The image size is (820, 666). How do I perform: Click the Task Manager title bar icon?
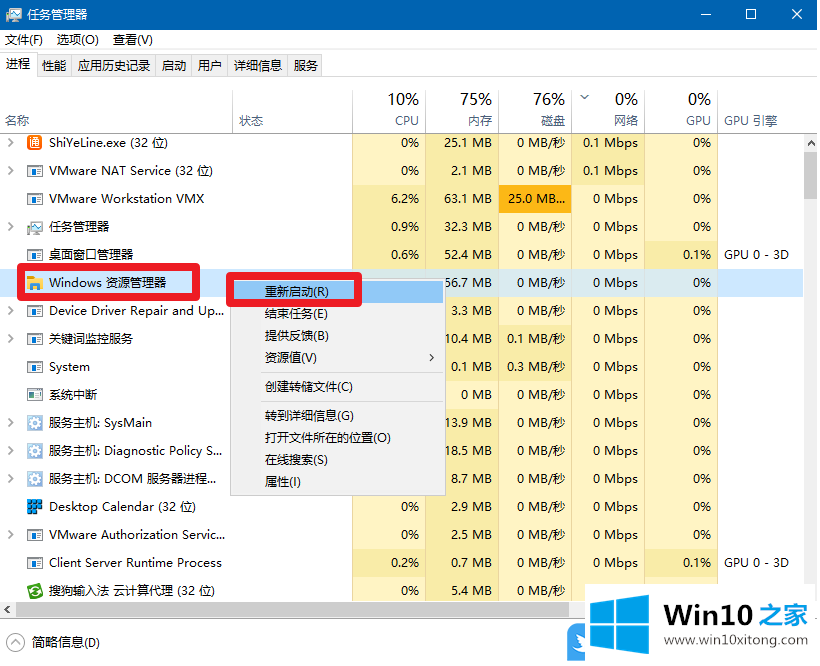pos(14,14)
